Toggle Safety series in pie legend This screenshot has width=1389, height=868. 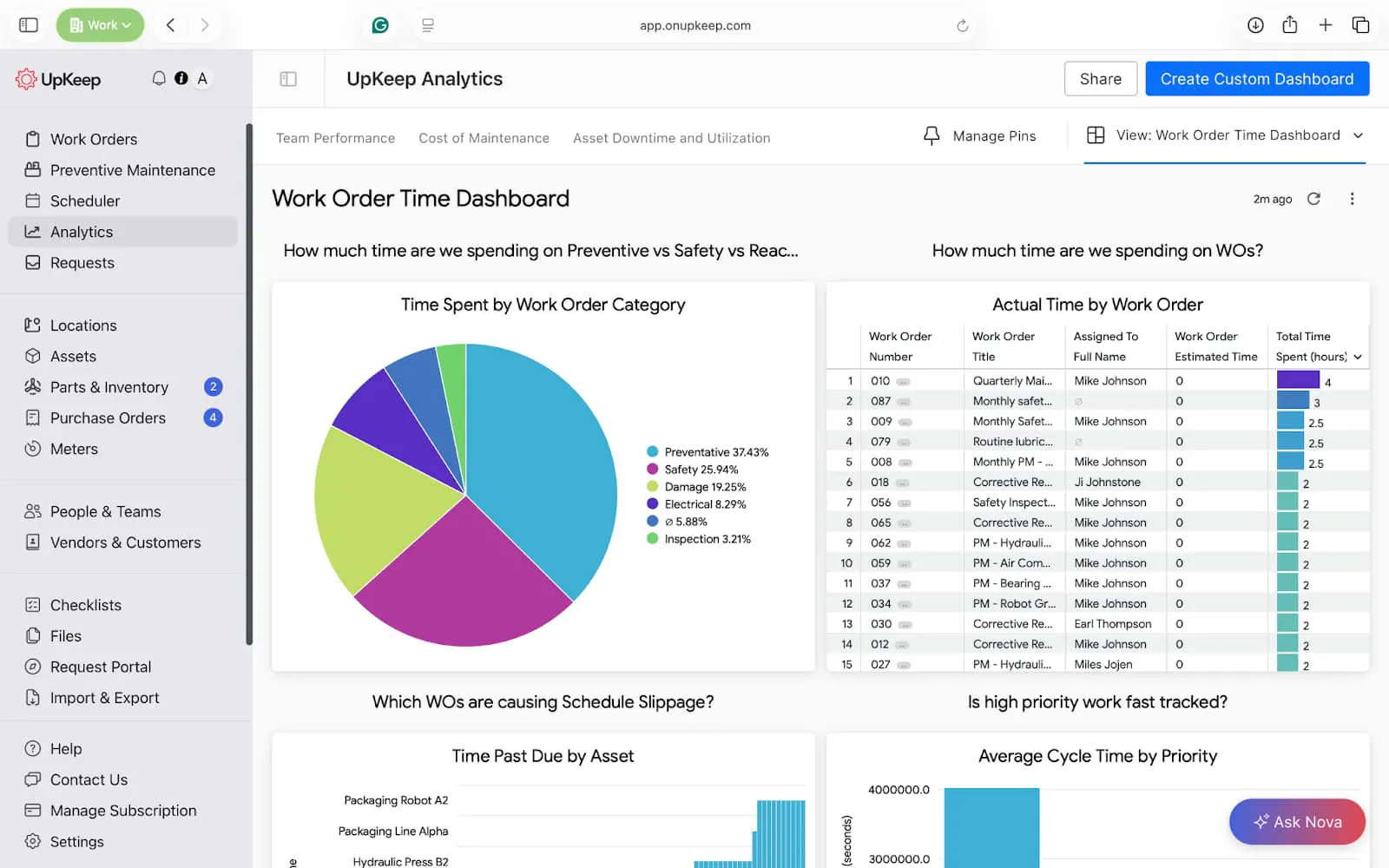pyautogui.click(x=693, y=470)
